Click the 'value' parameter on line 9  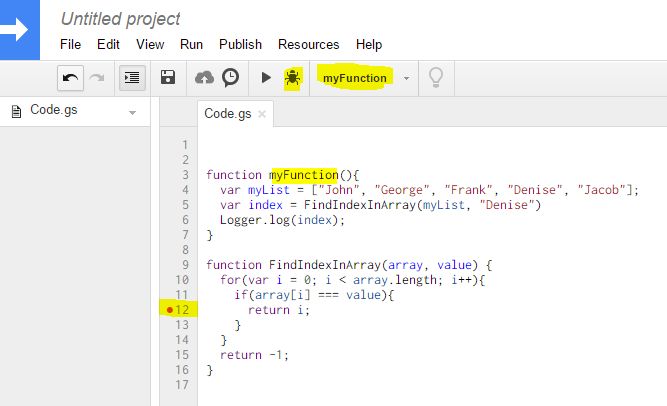[454, 265]
